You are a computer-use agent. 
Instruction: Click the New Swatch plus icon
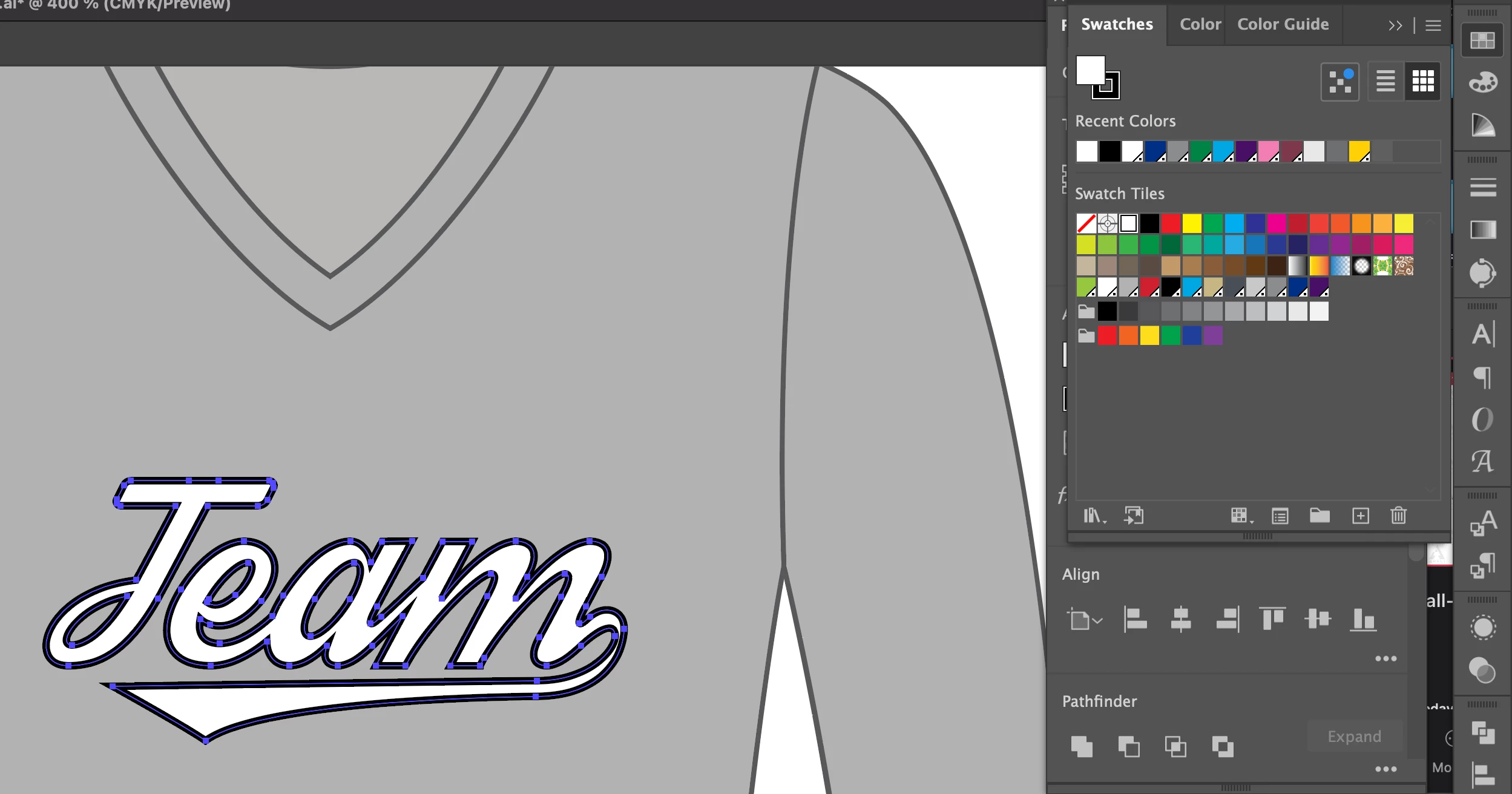tap(1361, 516)
